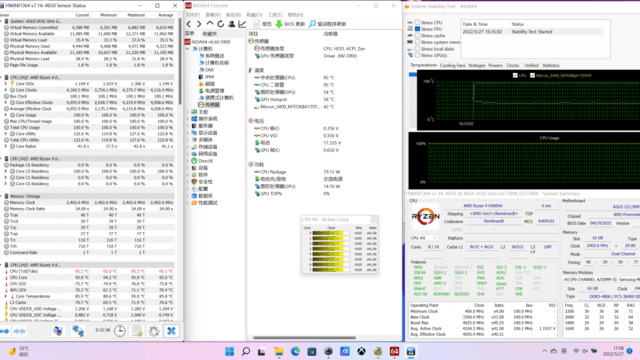Click the Ryzen logo in System Summary

425,217
